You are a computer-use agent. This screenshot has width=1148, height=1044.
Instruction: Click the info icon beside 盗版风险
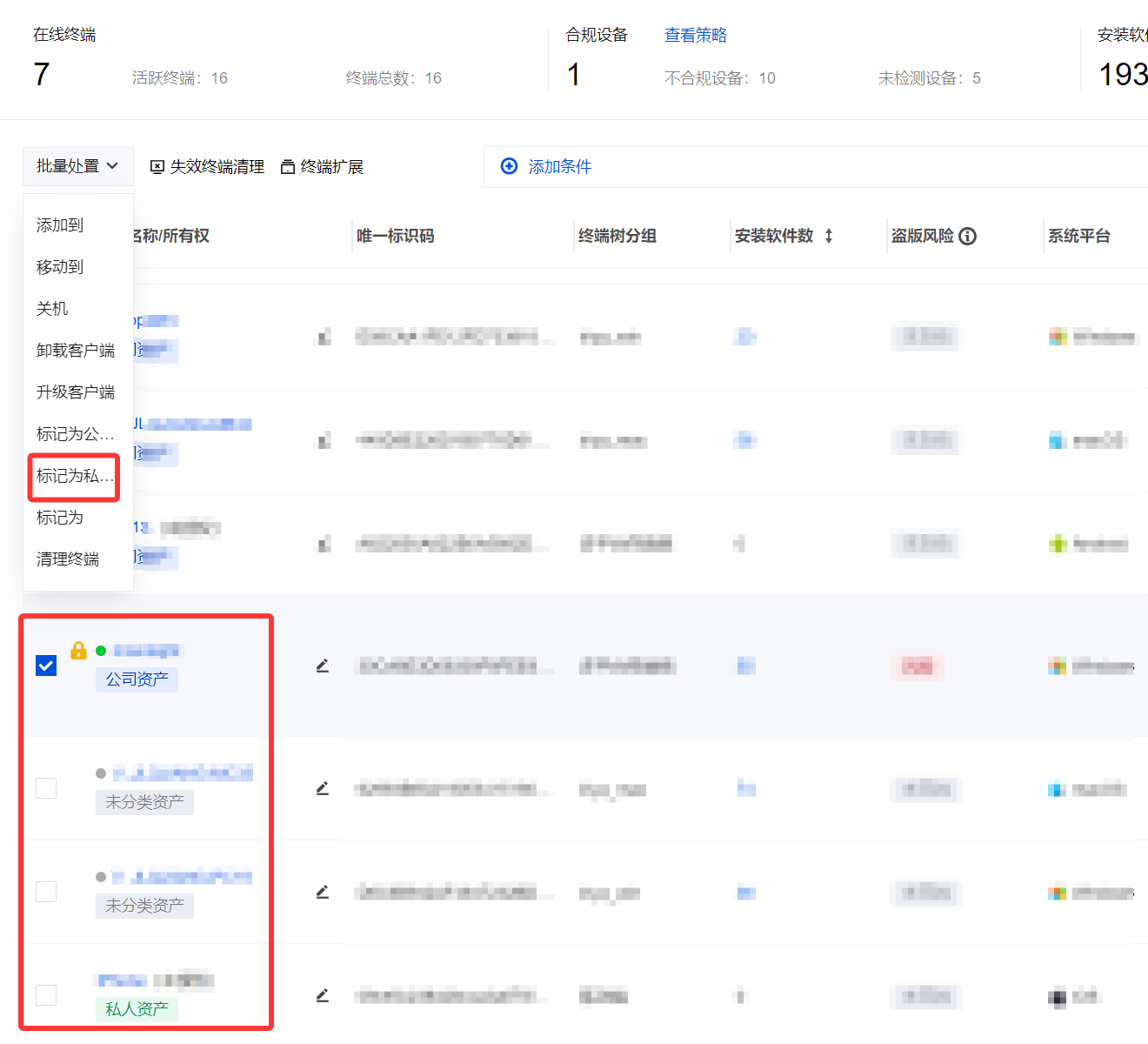(967, 236)
